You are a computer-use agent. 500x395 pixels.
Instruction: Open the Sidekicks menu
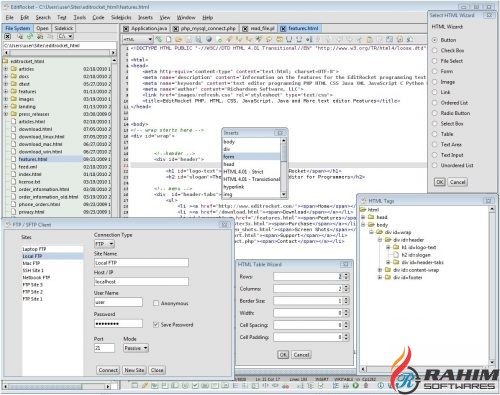pos(121,18)
